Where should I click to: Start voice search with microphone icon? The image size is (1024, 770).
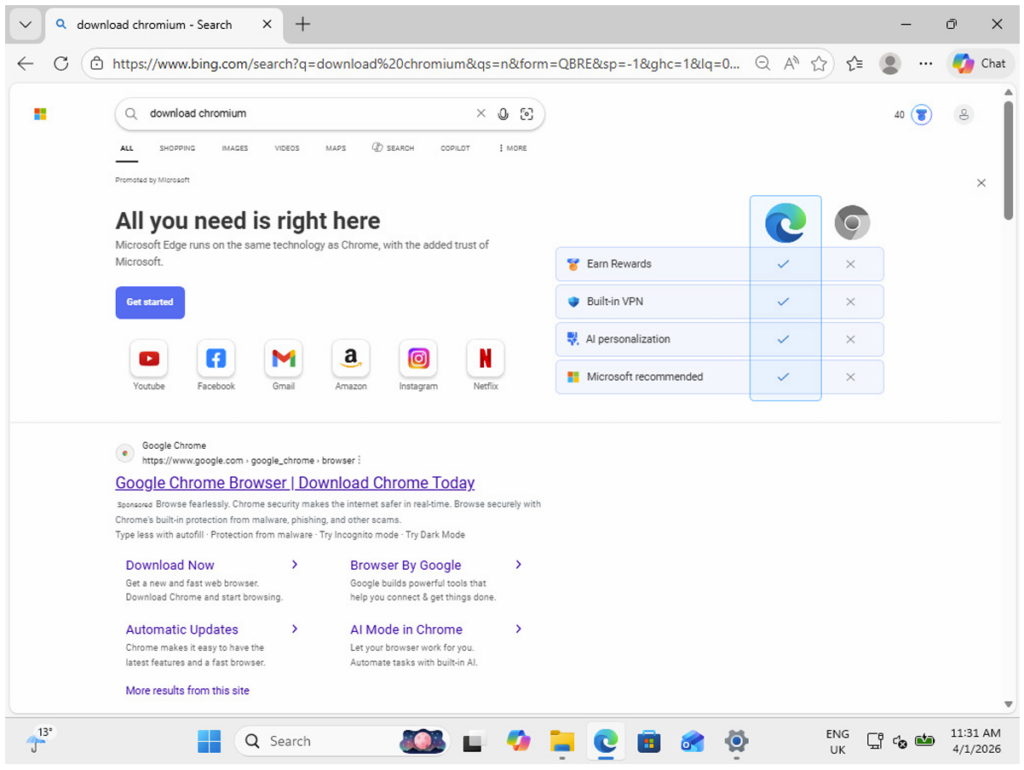click(503, 114)
